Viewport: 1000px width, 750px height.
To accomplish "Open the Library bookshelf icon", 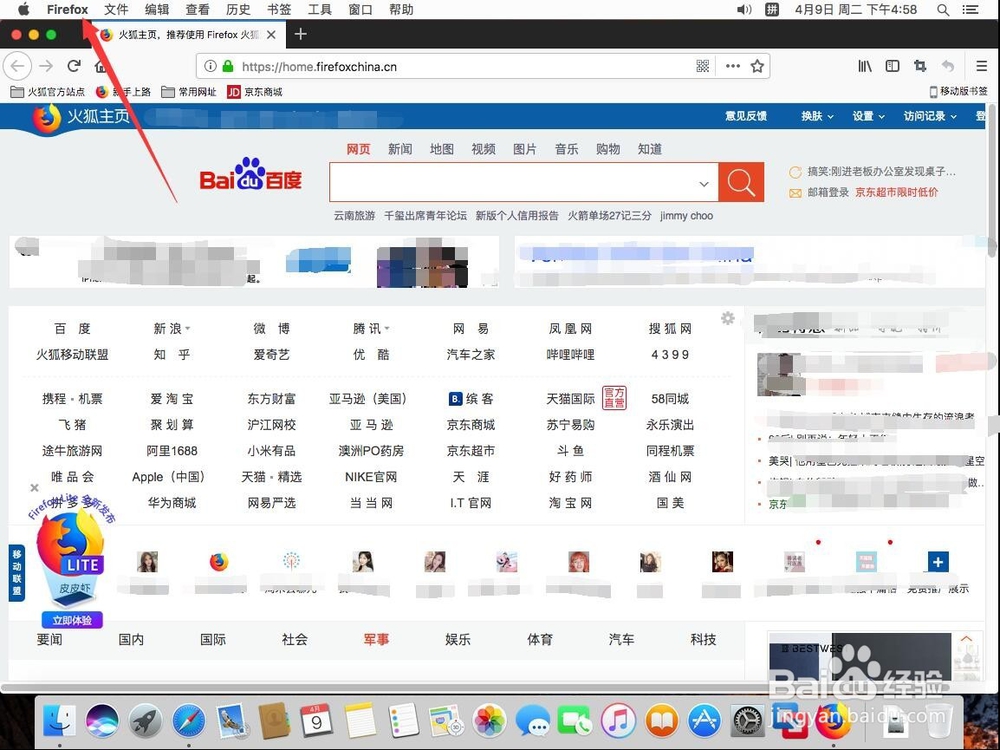I will pyautogui.click(x=865, y=66).
